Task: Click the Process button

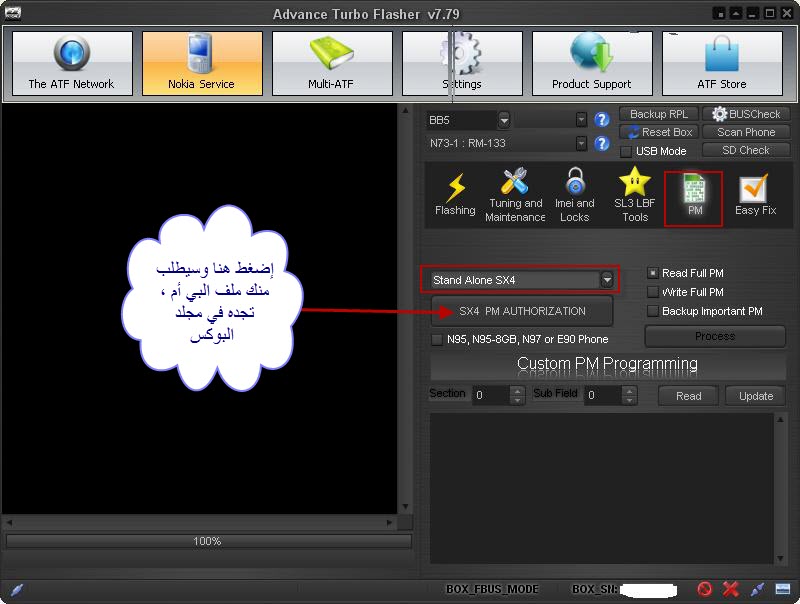Action: 715,336
